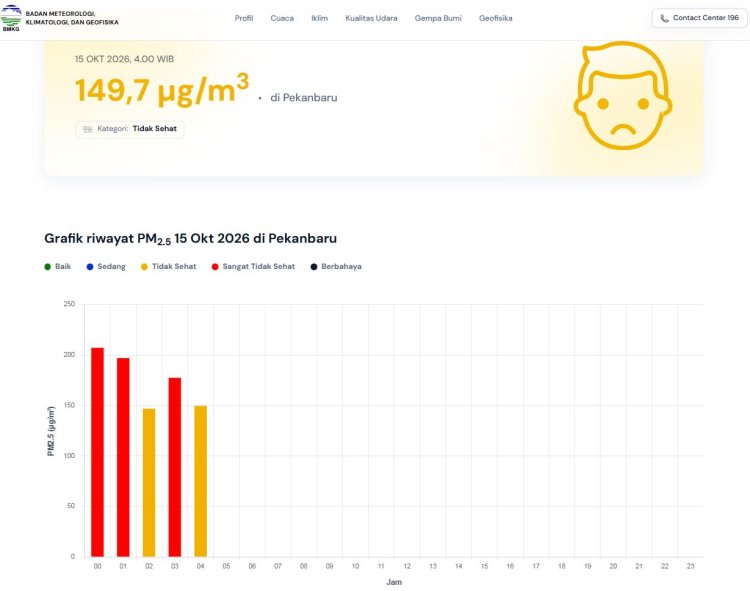Toggle the Berbahaya legend item
Viewport: 750px width, 591px height.
point(336,266)
